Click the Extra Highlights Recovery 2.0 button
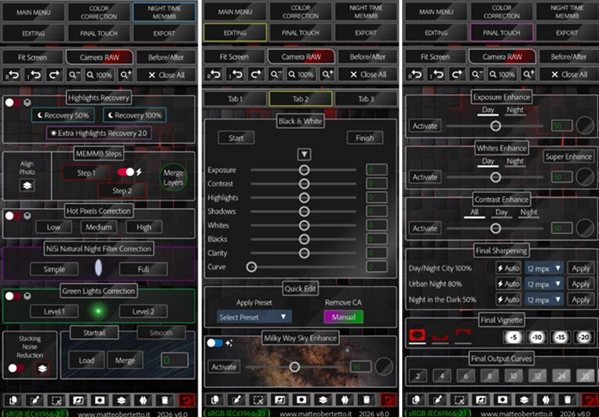 click(99, 133)
